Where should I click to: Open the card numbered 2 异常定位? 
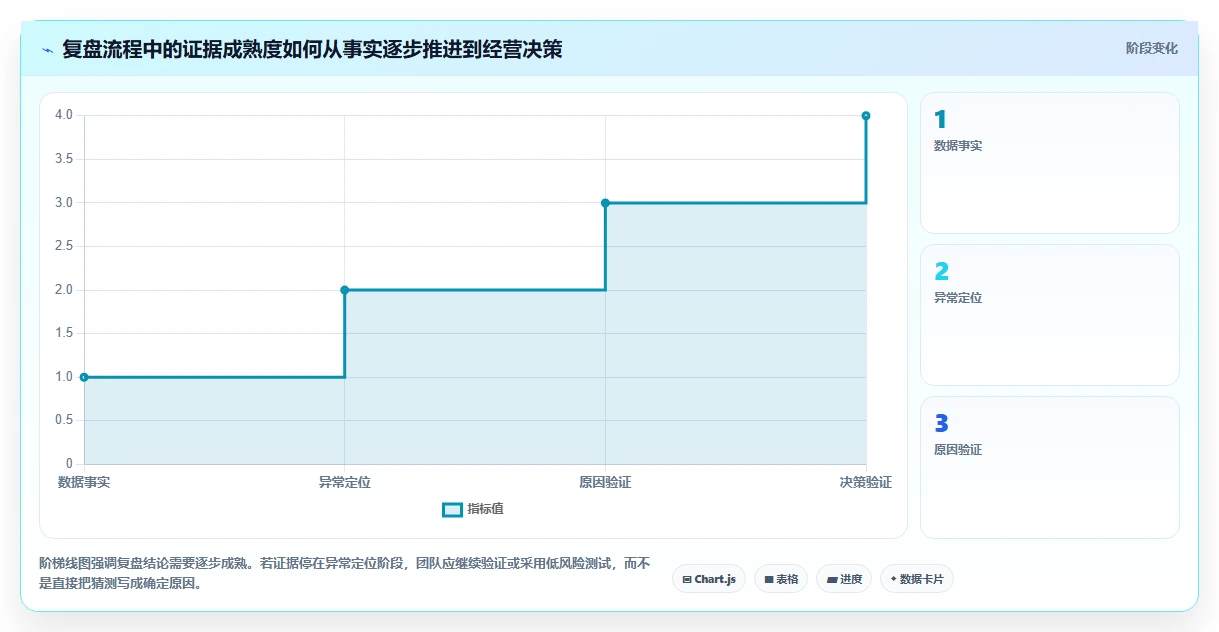pos(1050,315)
